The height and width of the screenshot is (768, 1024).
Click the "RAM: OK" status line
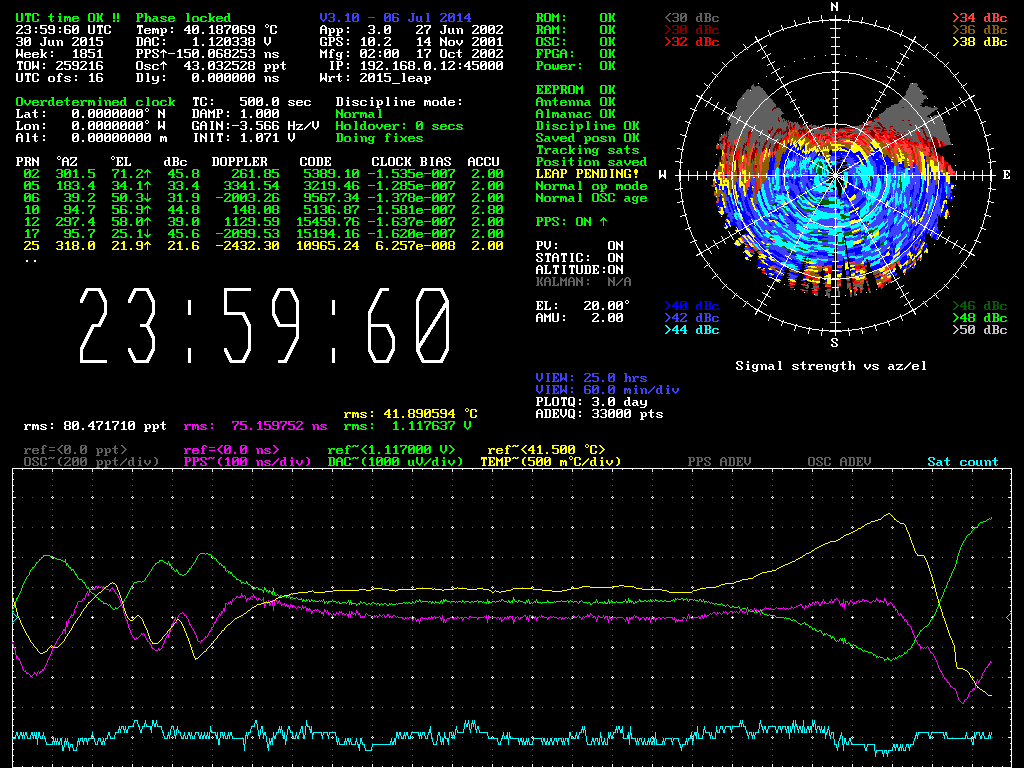[x=575, y=30]
